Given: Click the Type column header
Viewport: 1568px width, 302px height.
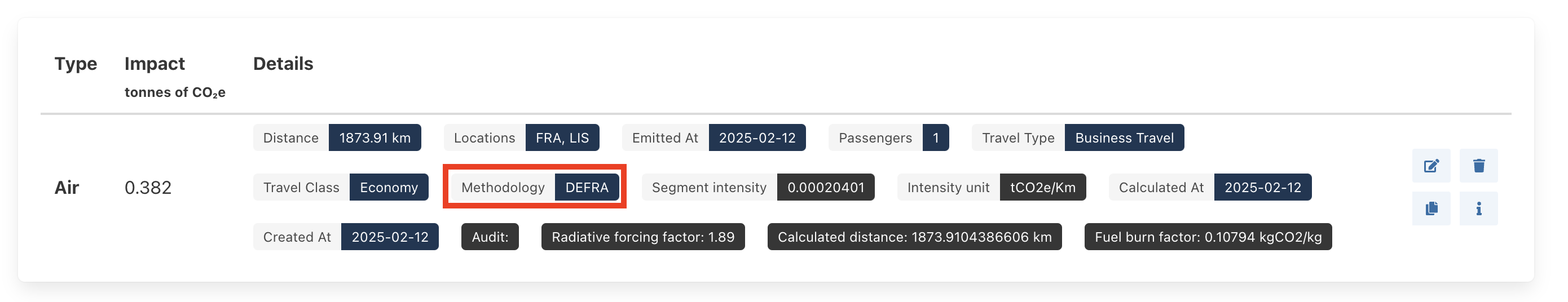Looking at the screenshot, I should (76, 64).
